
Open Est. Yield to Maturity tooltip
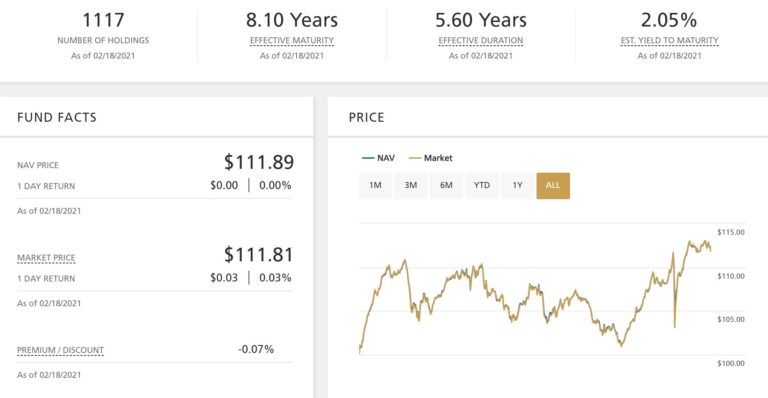click(x=670, y=41)
